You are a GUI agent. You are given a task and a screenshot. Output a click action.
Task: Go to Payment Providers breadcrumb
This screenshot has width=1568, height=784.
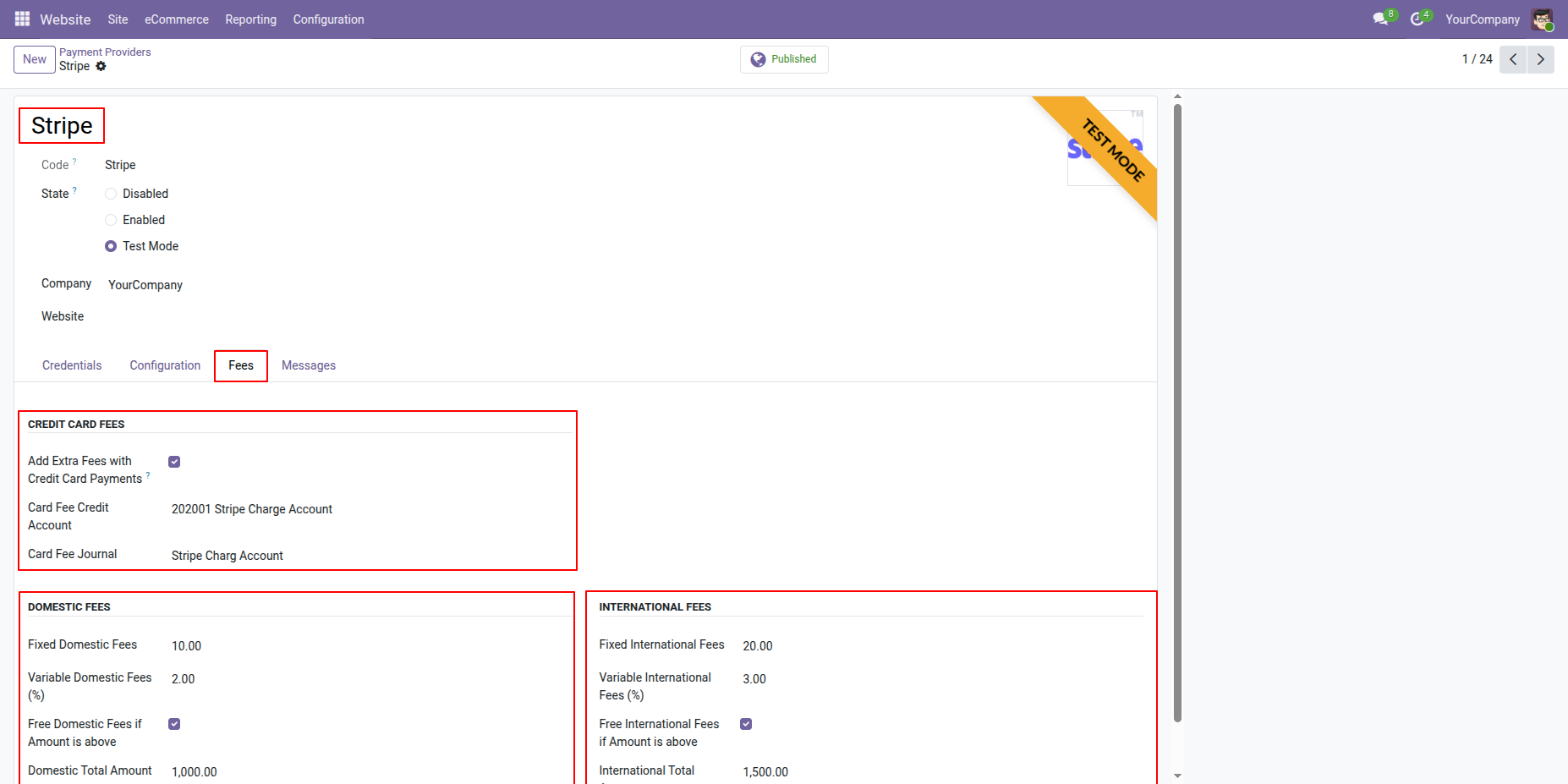pyautogui.click(x=105, y=52)
